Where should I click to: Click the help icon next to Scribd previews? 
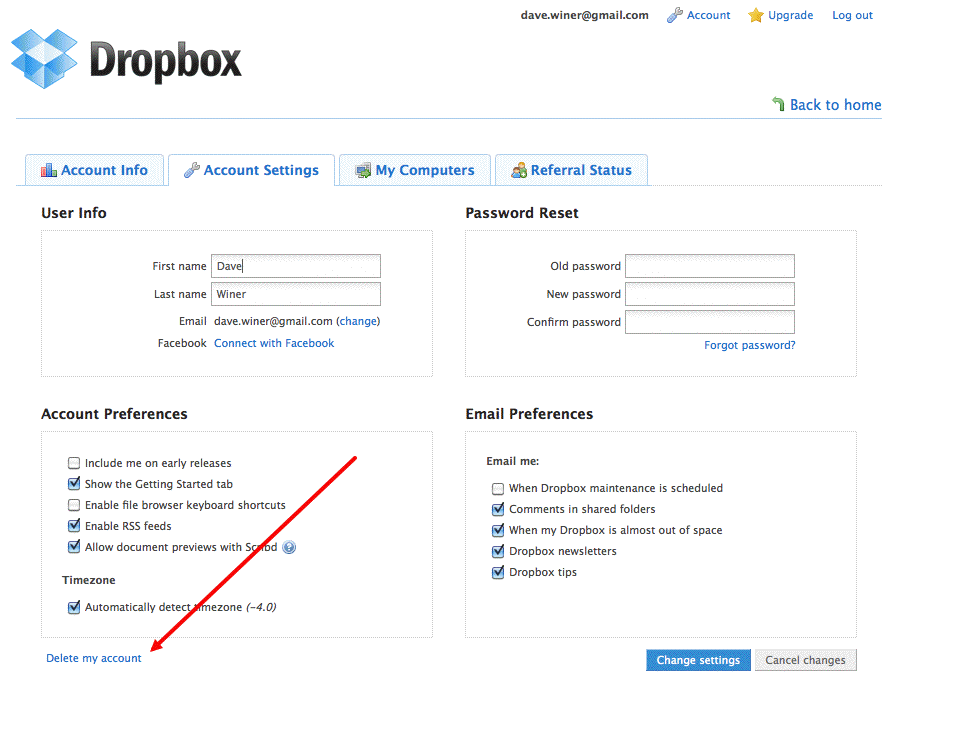[289, 547]
